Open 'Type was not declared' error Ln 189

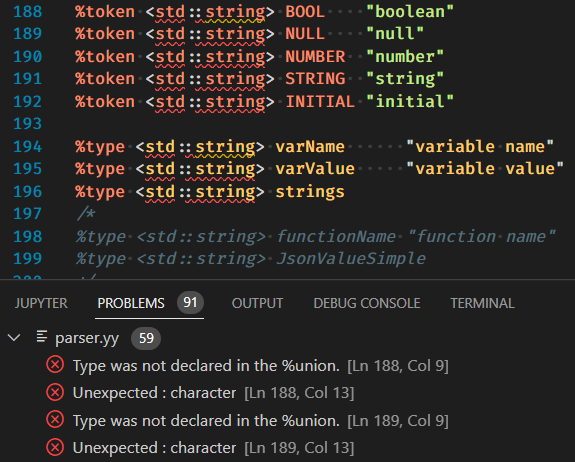point(206,421)
